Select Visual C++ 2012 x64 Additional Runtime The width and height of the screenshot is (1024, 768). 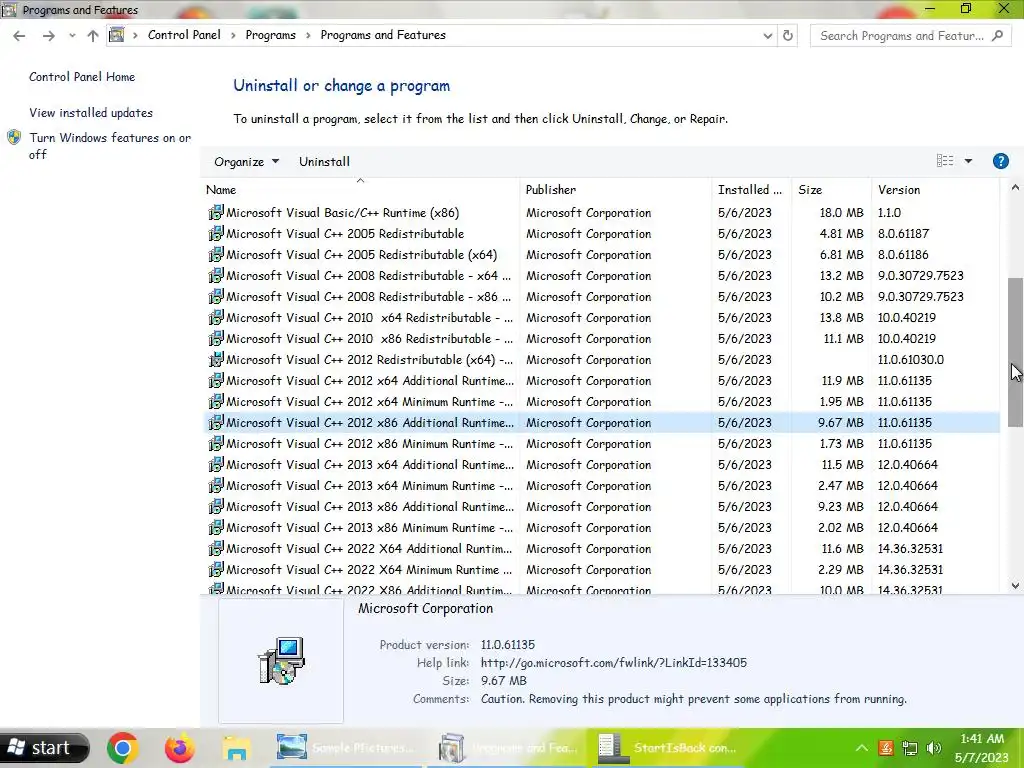601,381
